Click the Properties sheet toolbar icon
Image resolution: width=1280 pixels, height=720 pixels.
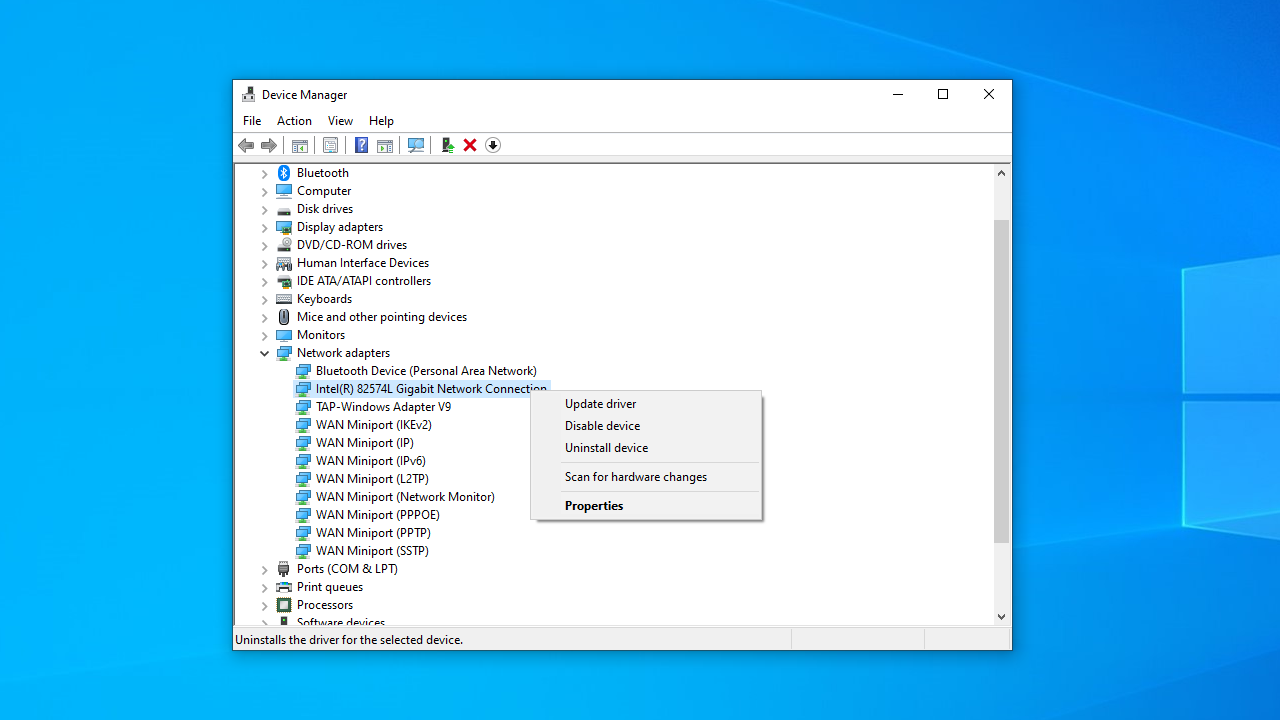coord(330,145)
